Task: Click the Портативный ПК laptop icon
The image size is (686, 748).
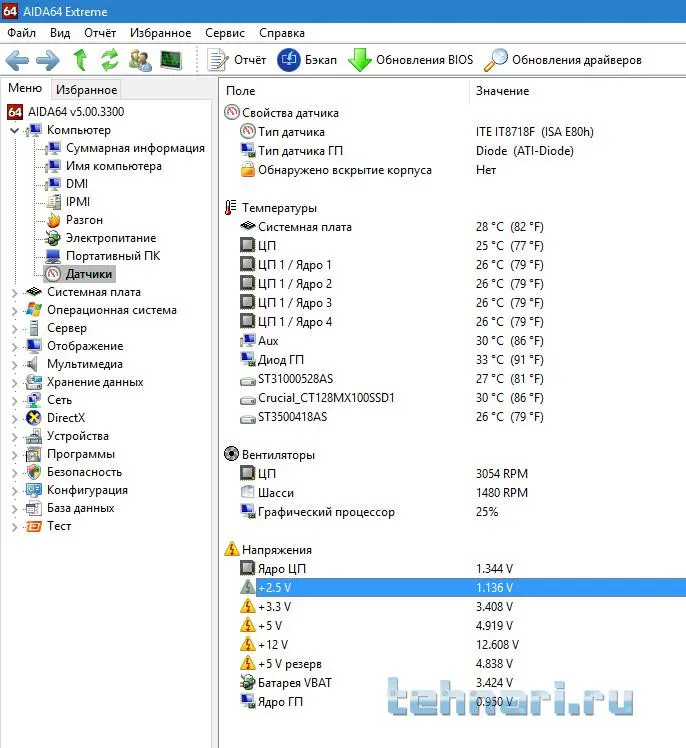Action: (x=52, y=256)
